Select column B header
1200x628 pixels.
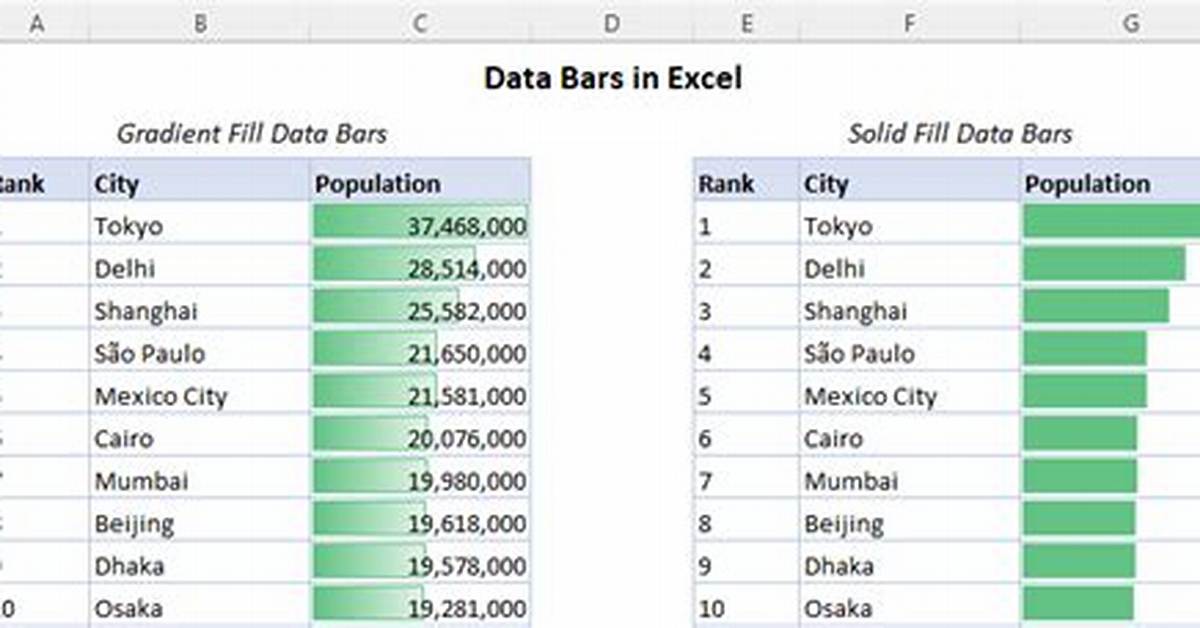point(200,21)
